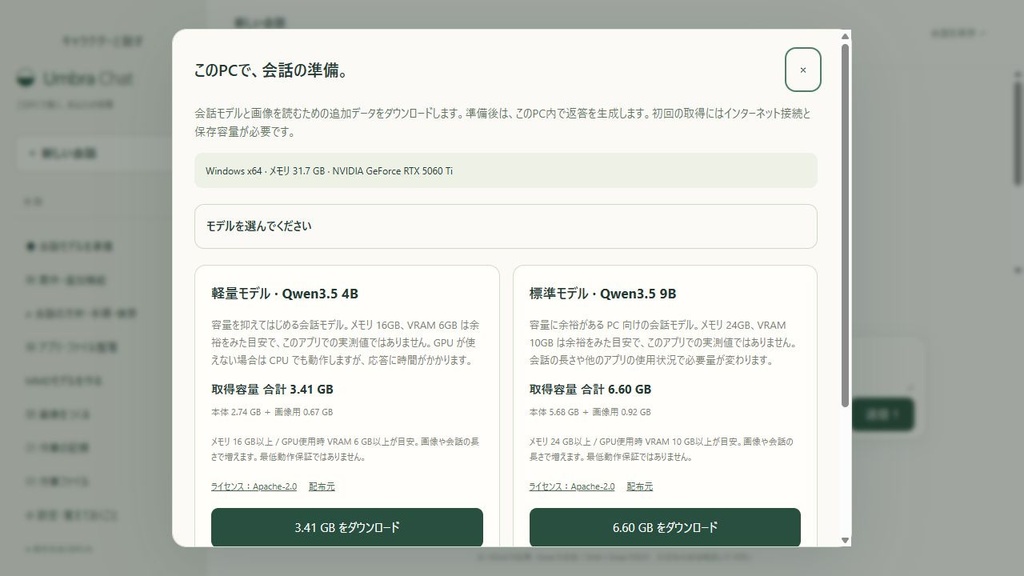Open the Apache-2.0 license link for Qwen3.5 4B
Image resolution: width=1024 pixels, height=576 pixels.
(x=254, y=487)
